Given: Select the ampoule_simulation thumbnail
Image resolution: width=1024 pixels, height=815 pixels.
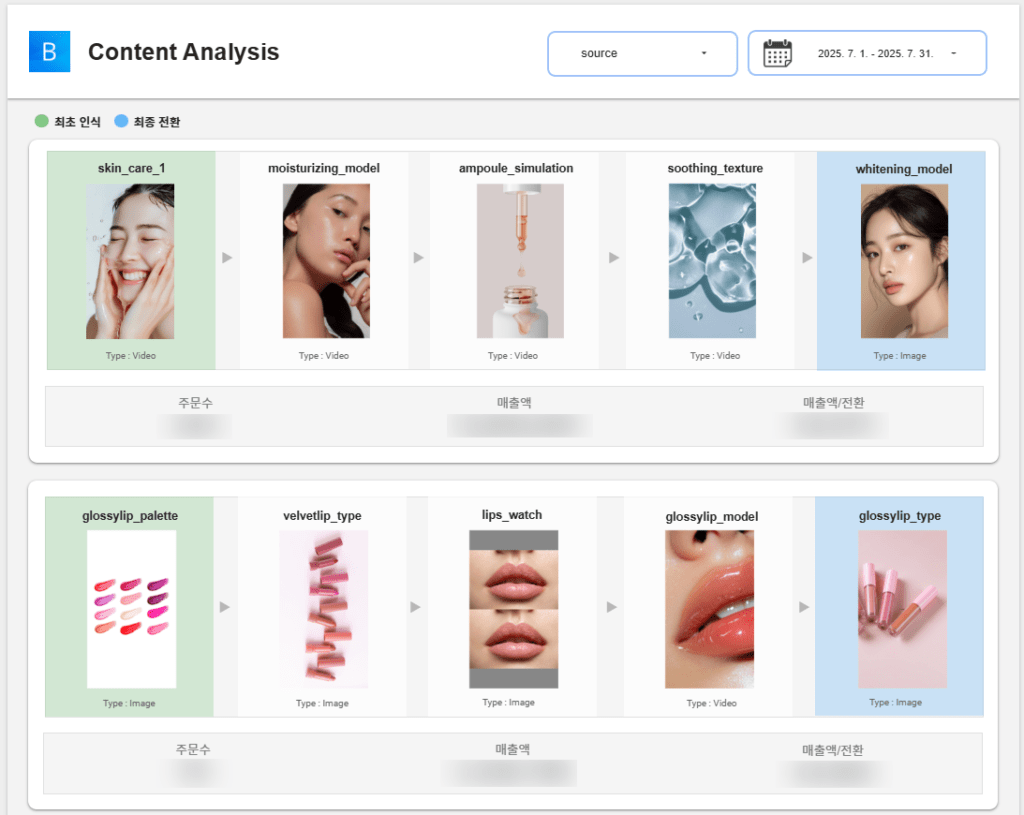Looking at the screenshot, I should click(519, 261).
